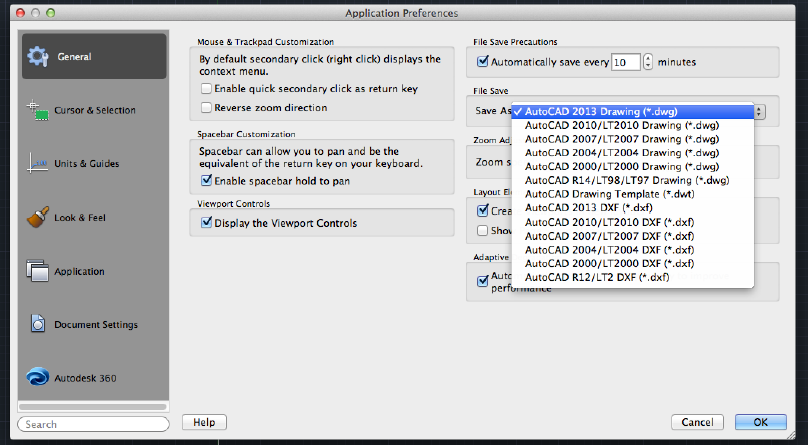Choose AutoCAD 2013 DXF (*.dxf)

coord(633,208)
